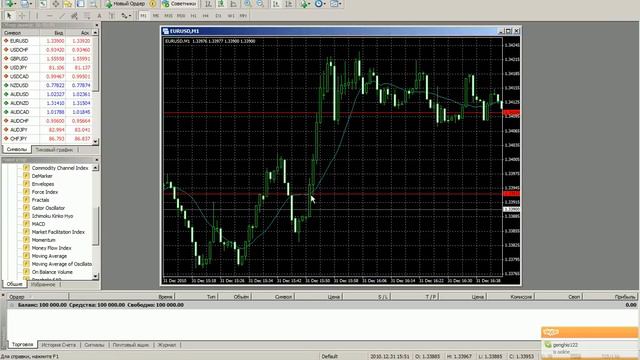
Task: Select Commodity Channel Index indicator
Action: point(60,168)
